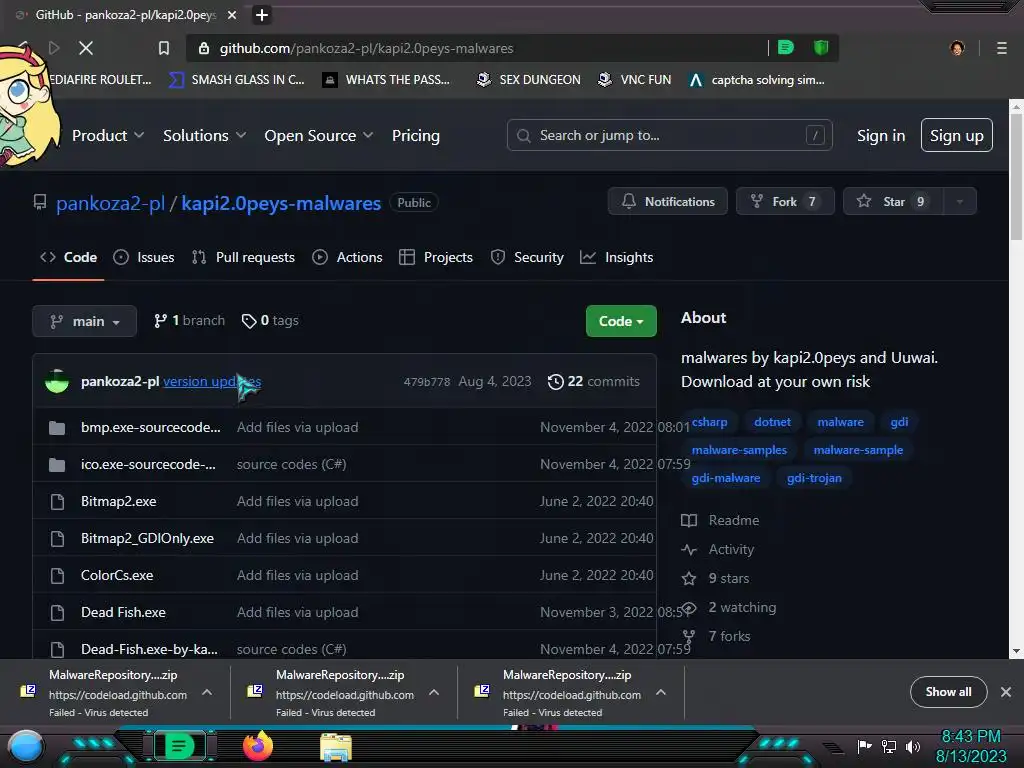The width and height of the screenshot is (1024, 768).
Task: Open kapi2.0peys-malwares repository link
Action: 281,203
